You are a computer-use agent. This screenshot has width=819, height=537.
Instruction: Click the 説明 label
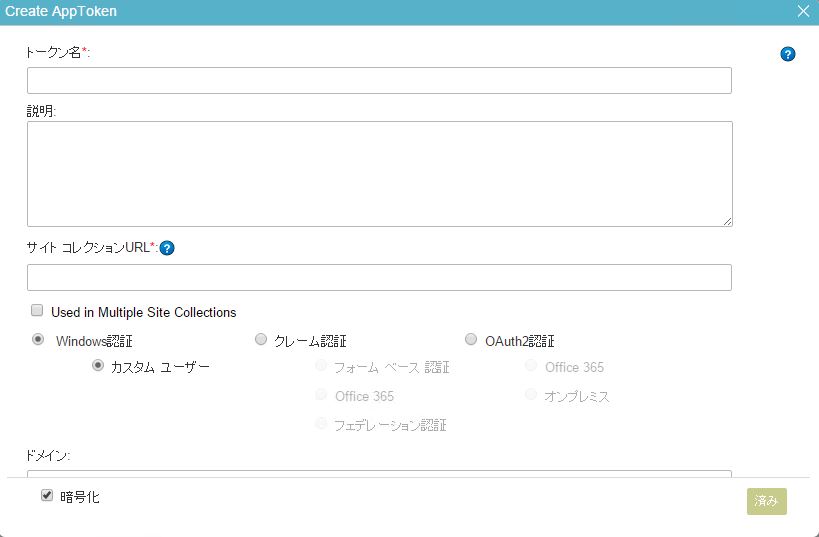click(x=41, y=111)
